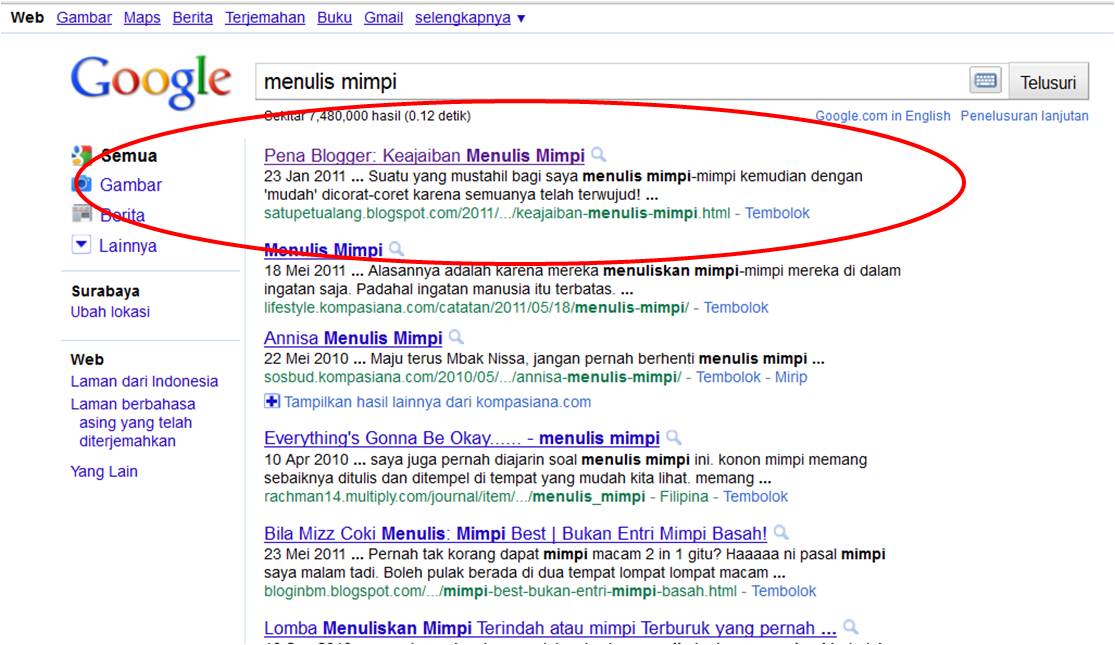Click preview magnifier beside Pena Blogger result

[599, 154]
